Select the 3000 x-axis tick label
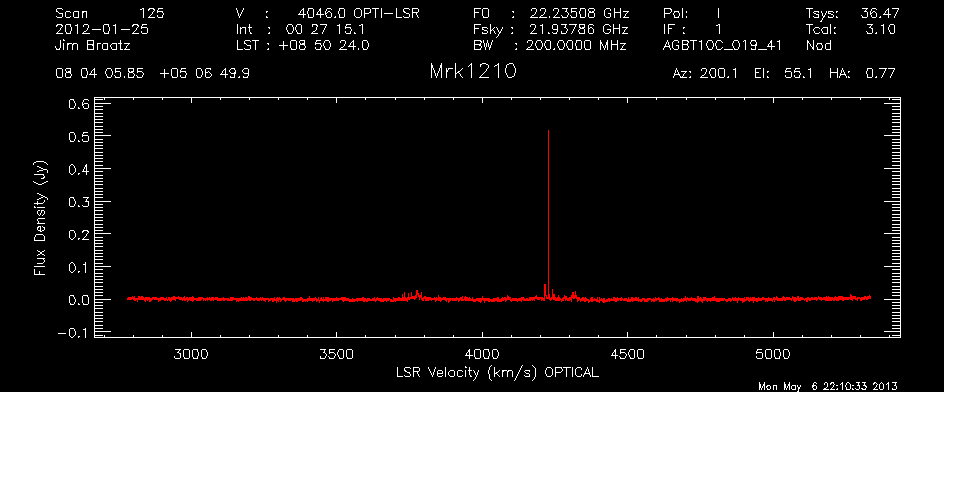962x490 pixels. tap(190, 354)
